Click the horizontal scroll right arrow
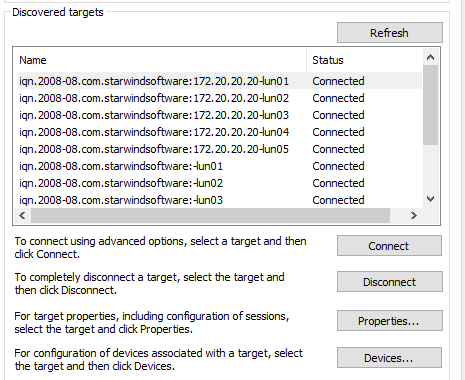 pos(414,216)
